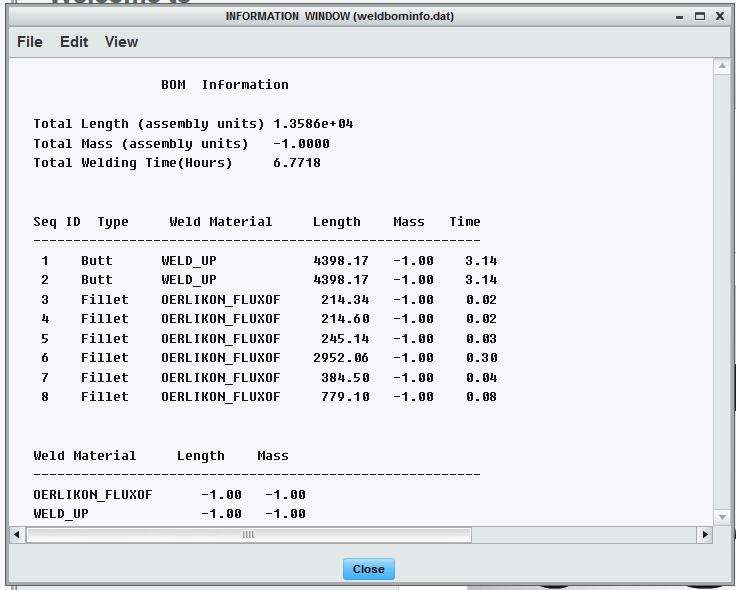
Task: Select total mass value -1.0000
Action: [x=301, y=144]
